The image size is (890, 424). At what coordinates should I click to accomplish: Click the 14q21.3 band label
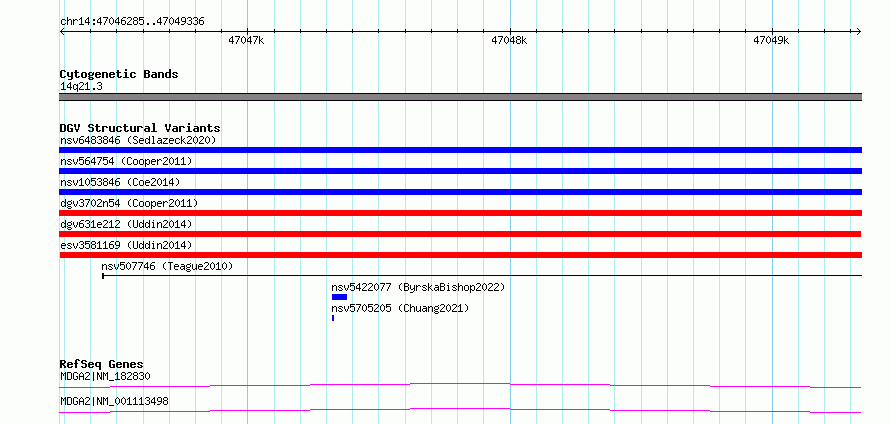click(x=81, y=87)
